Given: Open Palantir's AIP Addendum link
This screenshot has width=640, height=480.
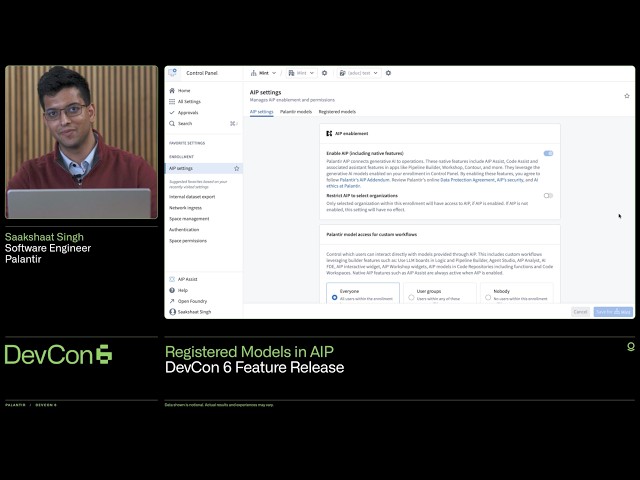Looking at the screenshot, I should click(x=364, y=180).
